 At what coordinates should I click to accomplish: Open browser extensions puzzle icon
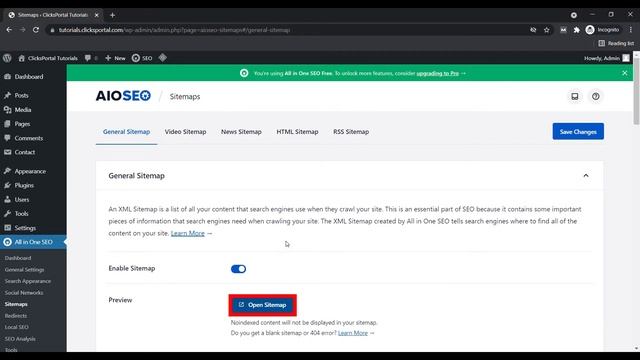click(x=576, y=30)
